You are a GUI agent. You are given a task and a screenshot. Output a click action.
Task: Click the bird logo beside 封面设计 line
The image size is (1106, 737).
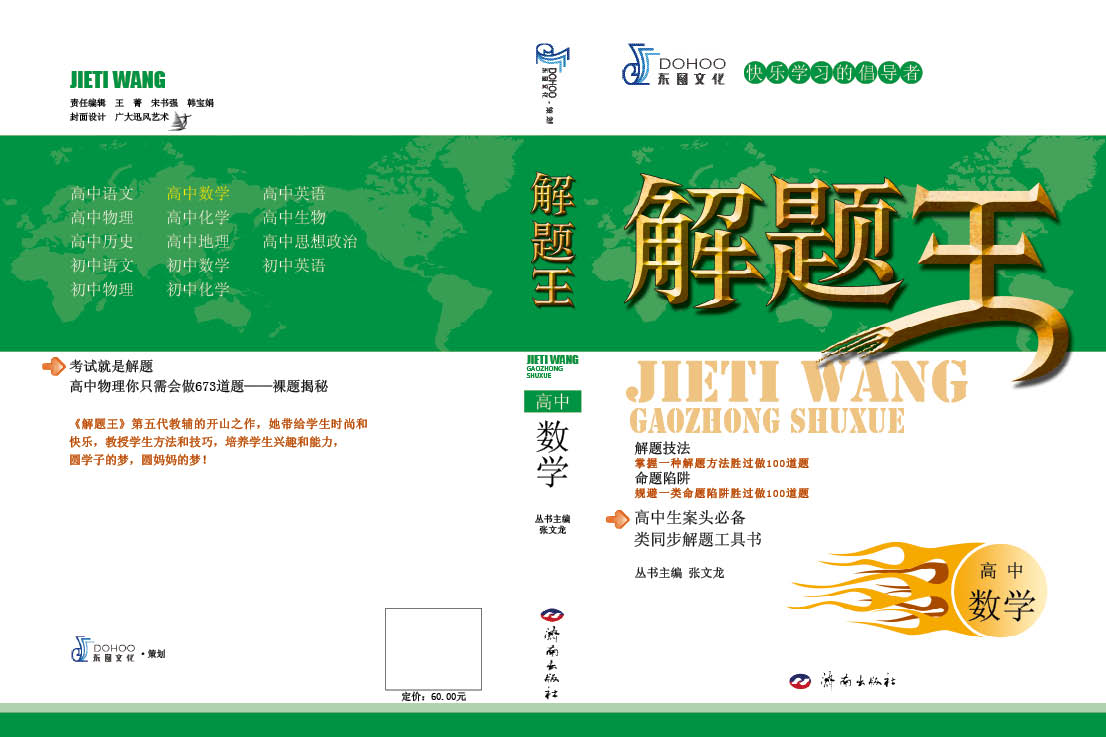coord(181,122)
